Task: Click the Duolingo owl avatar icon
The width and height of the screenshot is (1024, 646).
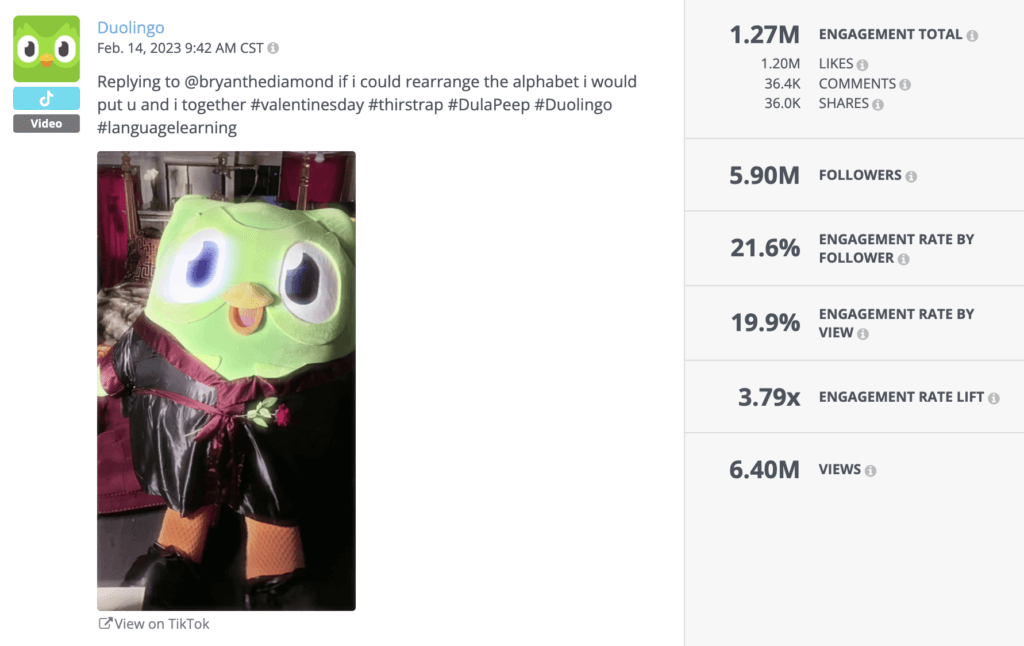Action: tap(46, 46)
